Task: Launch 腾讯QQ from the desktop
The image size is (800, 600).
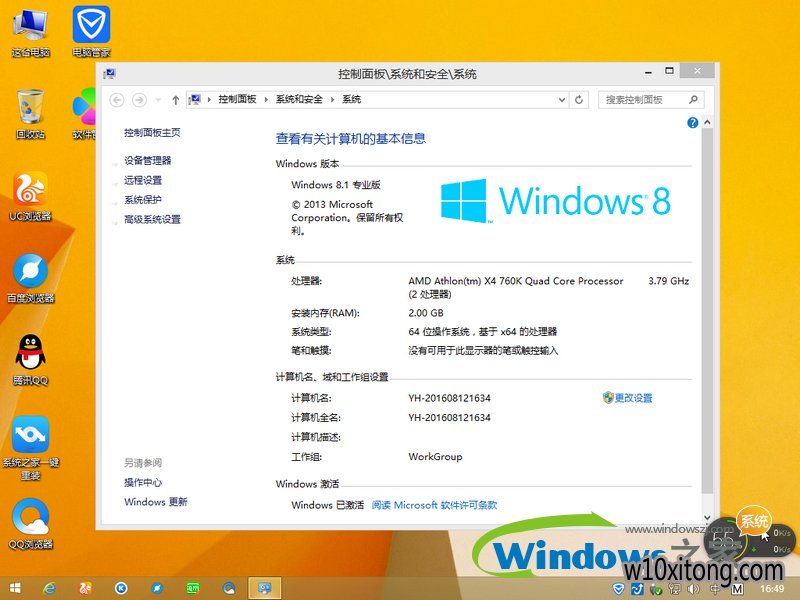Action: point(30,358)
